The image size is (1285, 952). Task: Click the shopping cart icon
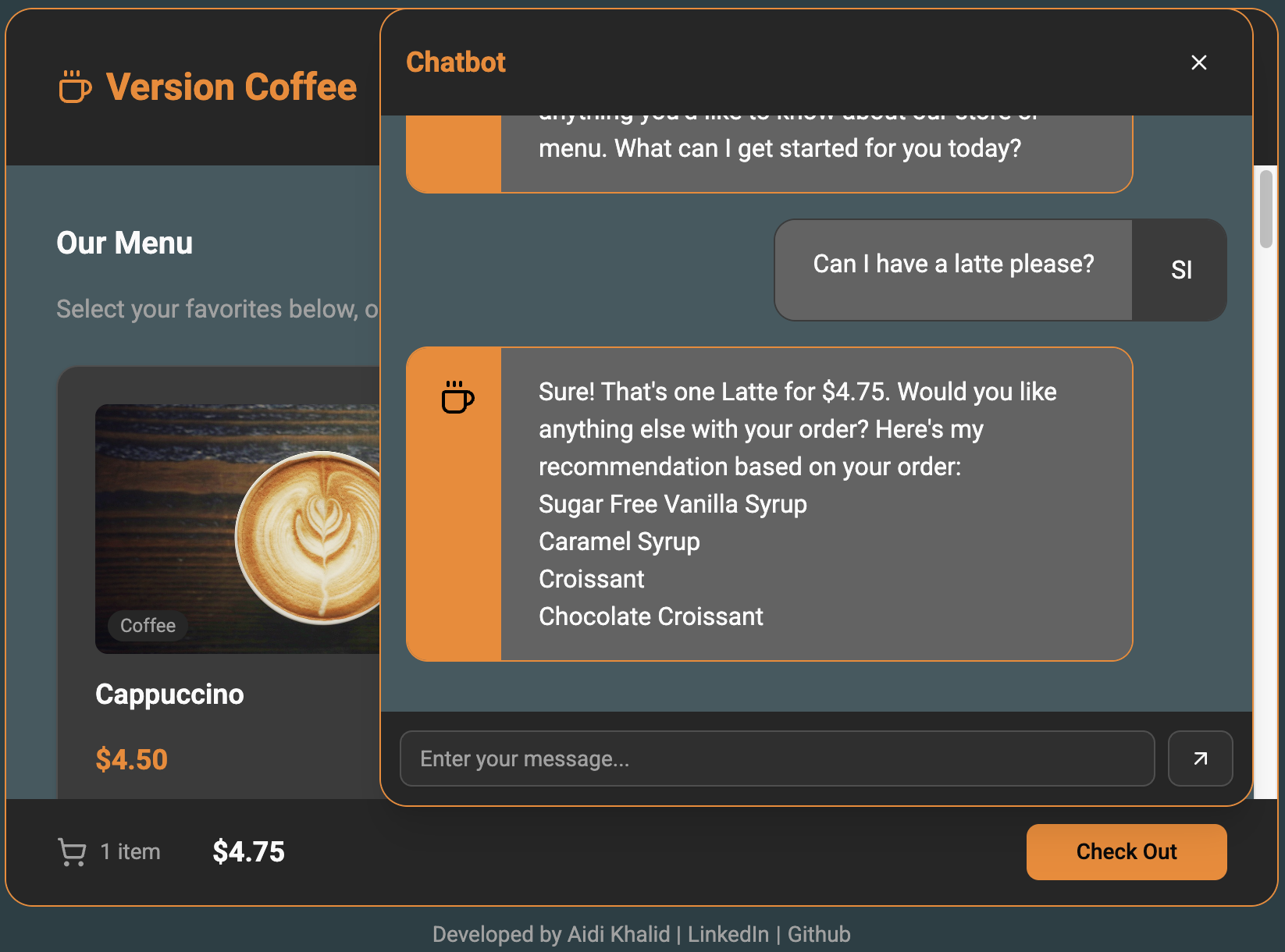coord(71,851)
